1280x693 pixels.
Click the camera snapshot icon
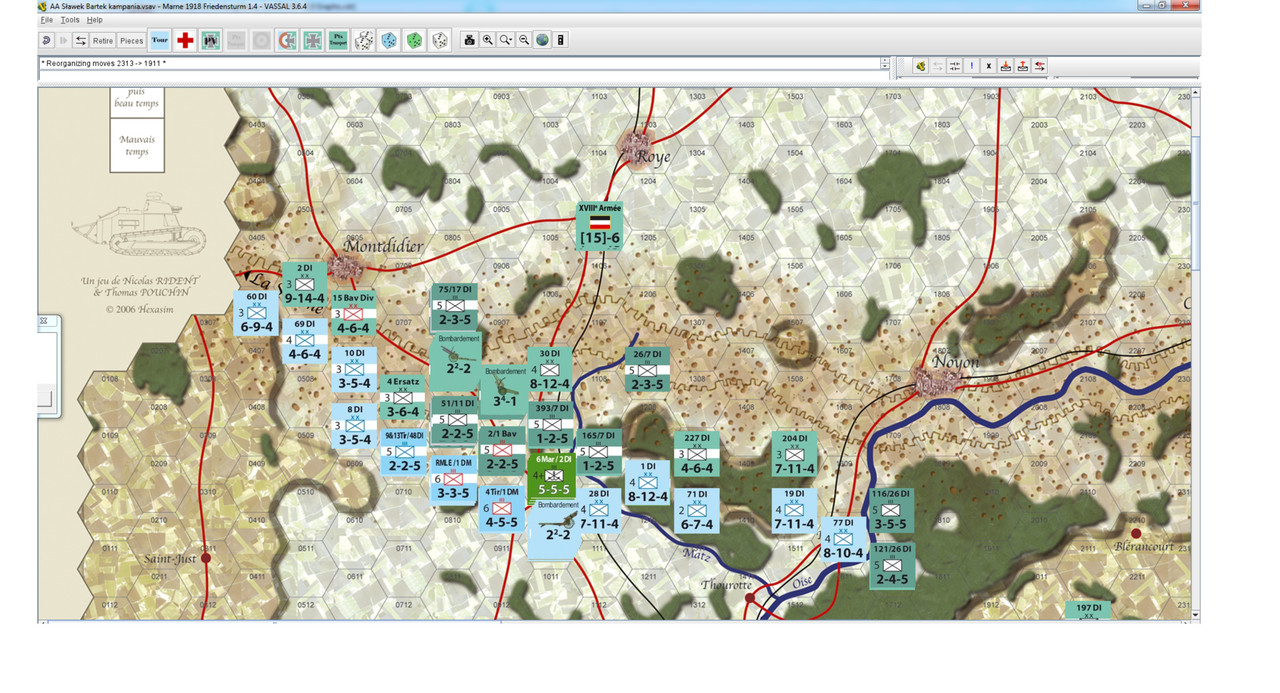469,41
